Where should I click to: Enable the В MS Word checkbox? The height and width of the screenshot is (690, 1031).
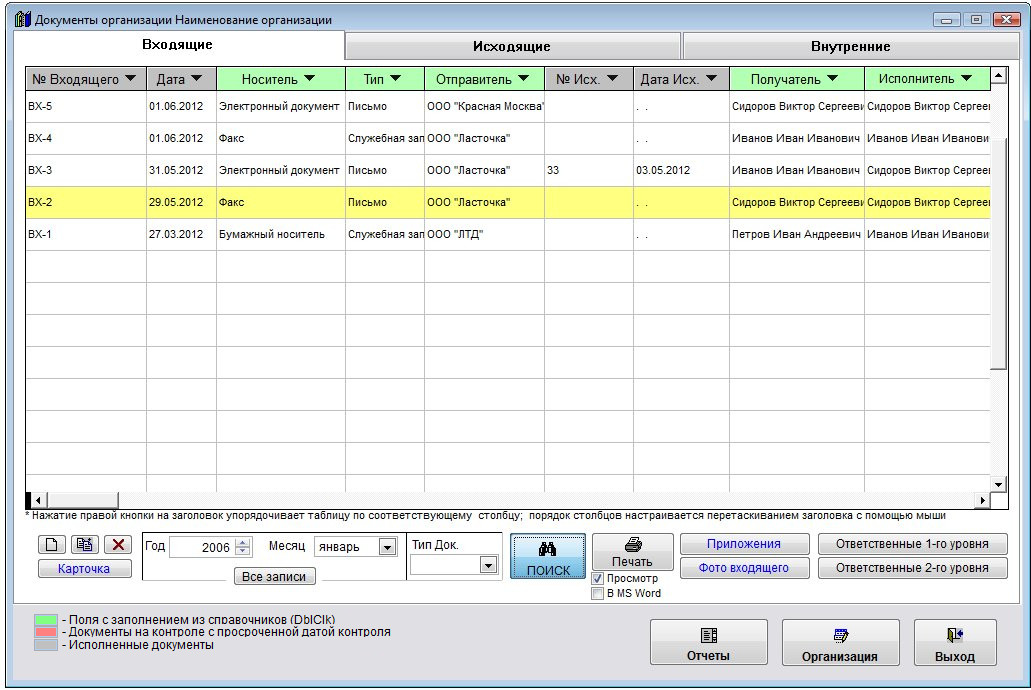coord(598,593)
